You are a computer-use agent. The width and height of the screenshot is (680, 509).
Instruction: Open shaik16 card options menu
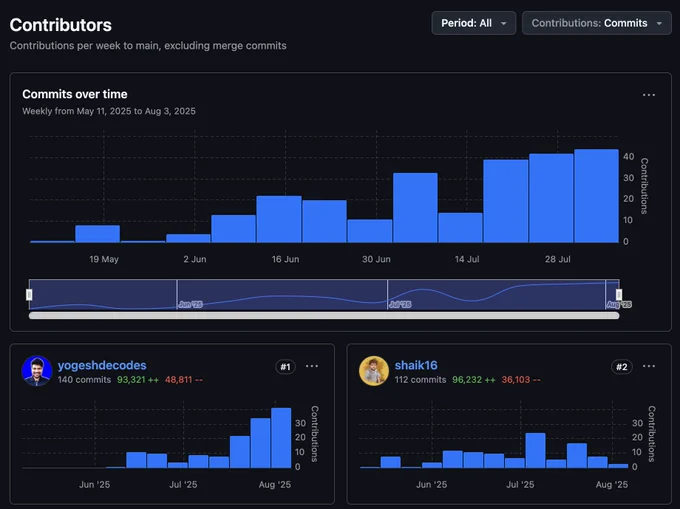pos(649,366)
